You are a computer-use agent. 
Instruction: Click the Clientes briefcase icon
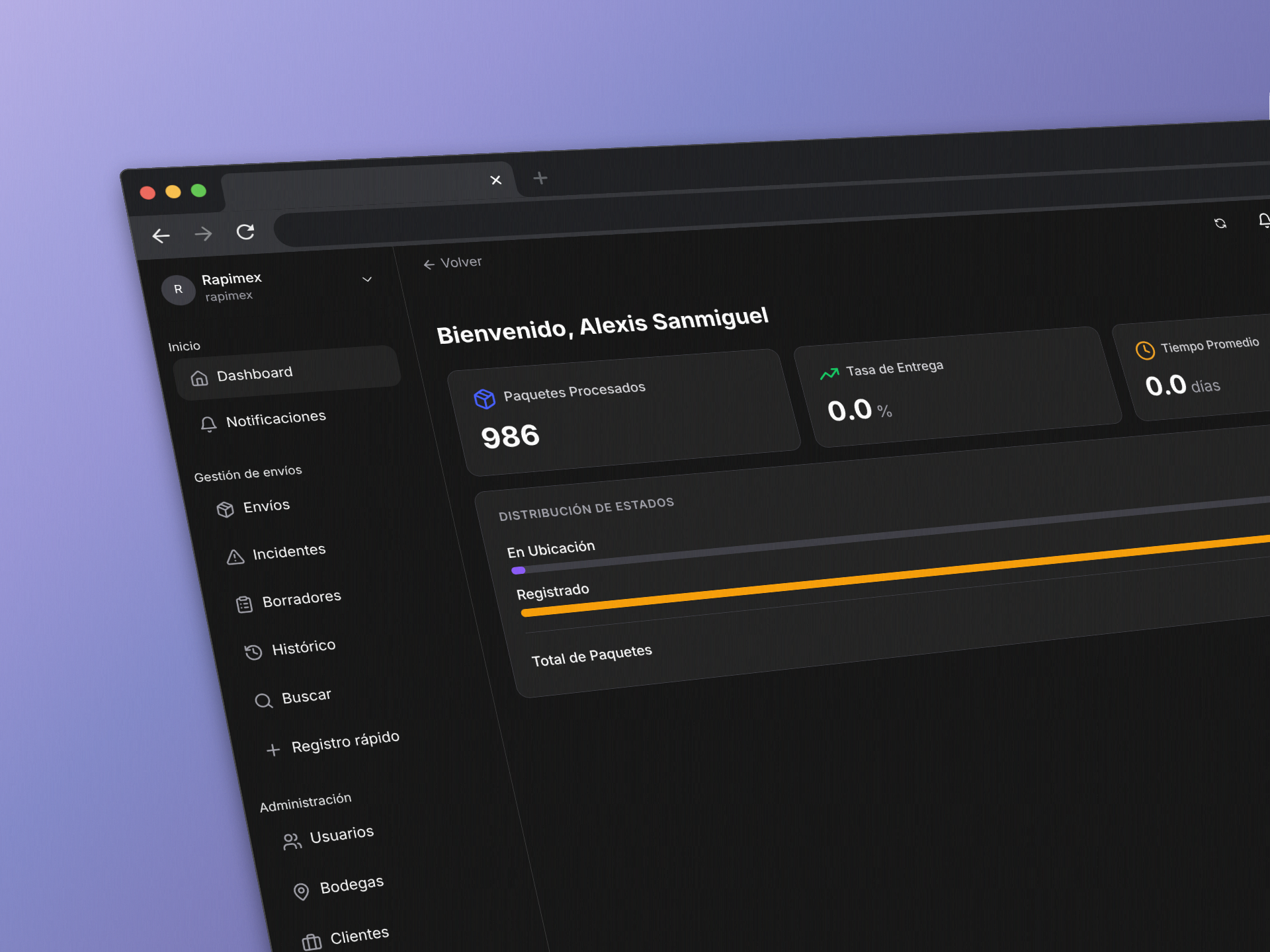click(312, 942)
